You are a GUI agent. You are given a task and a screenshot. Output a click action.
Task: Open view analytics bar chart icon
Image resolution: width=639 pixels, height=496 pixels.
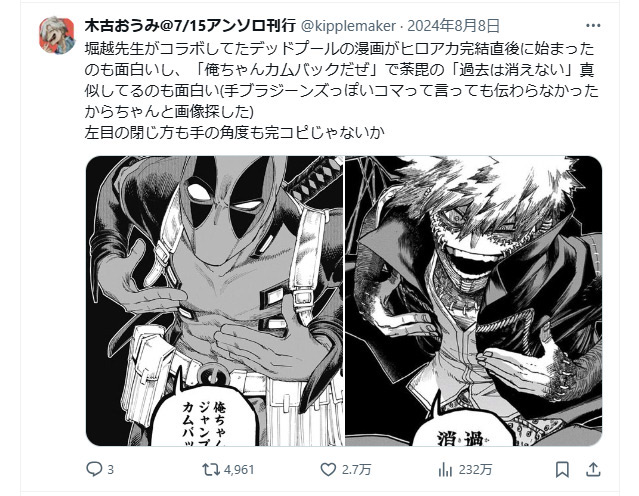445,470
